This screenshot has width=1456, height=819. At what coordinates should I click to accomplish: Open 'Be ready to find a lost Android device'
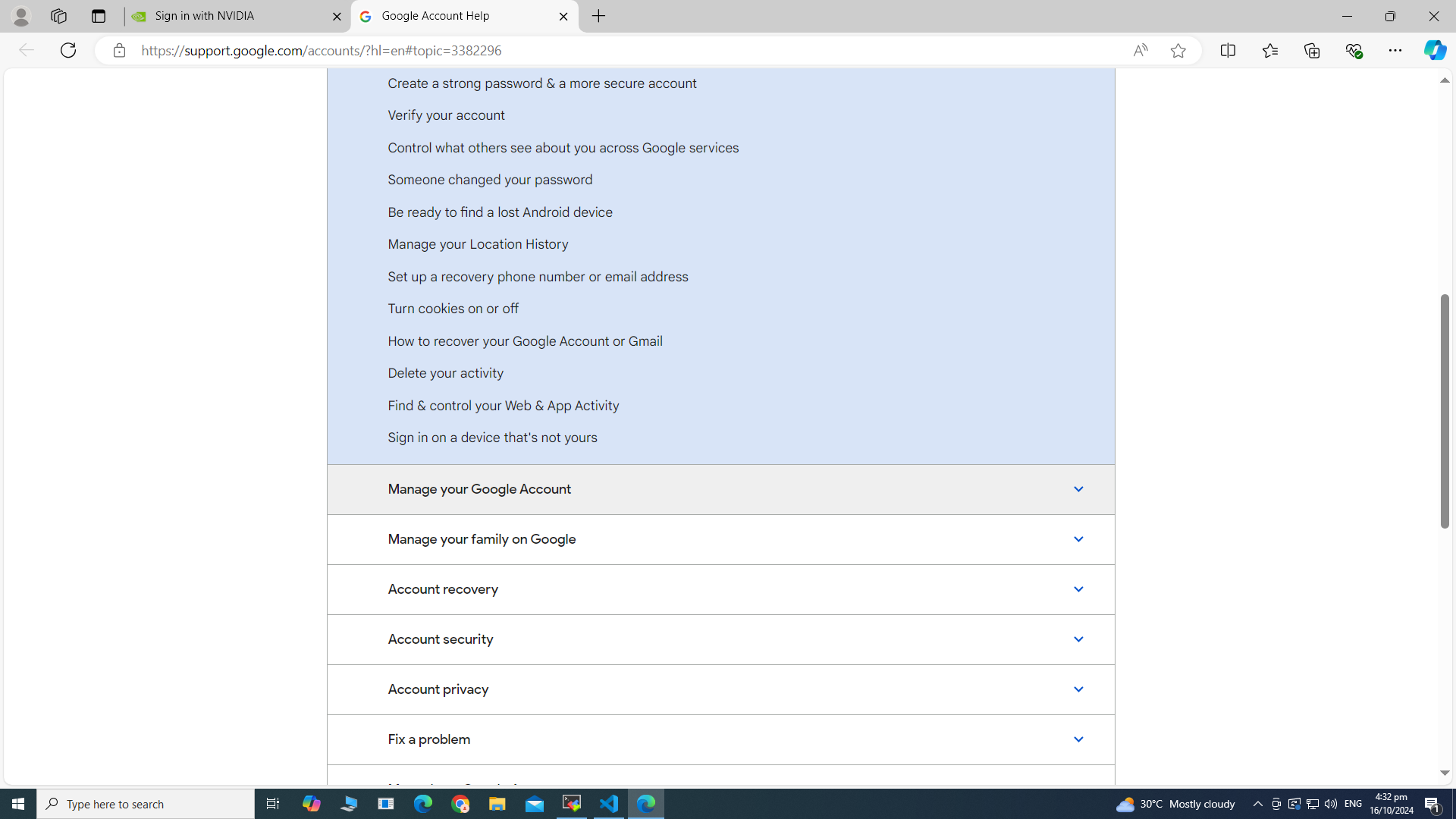500,212
